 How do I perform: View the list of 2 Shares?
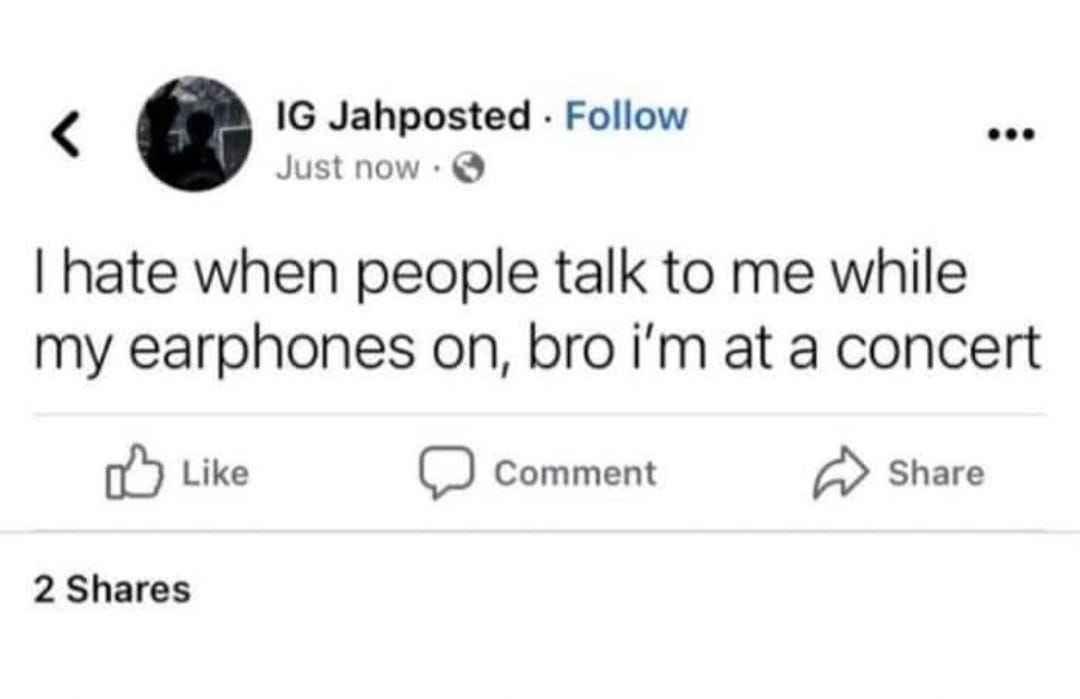[112, 590]
